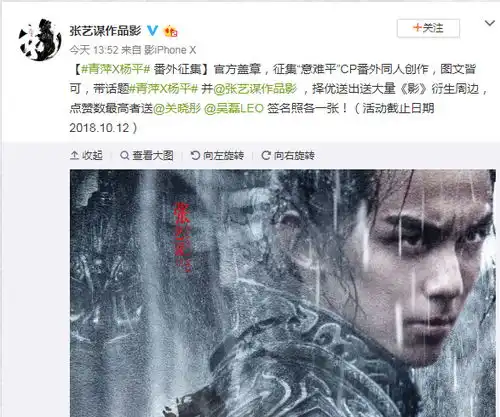Open the 张艺谋作品影 profile name
The width and height of the screenshot is (500, 417).
coord(105,31)
